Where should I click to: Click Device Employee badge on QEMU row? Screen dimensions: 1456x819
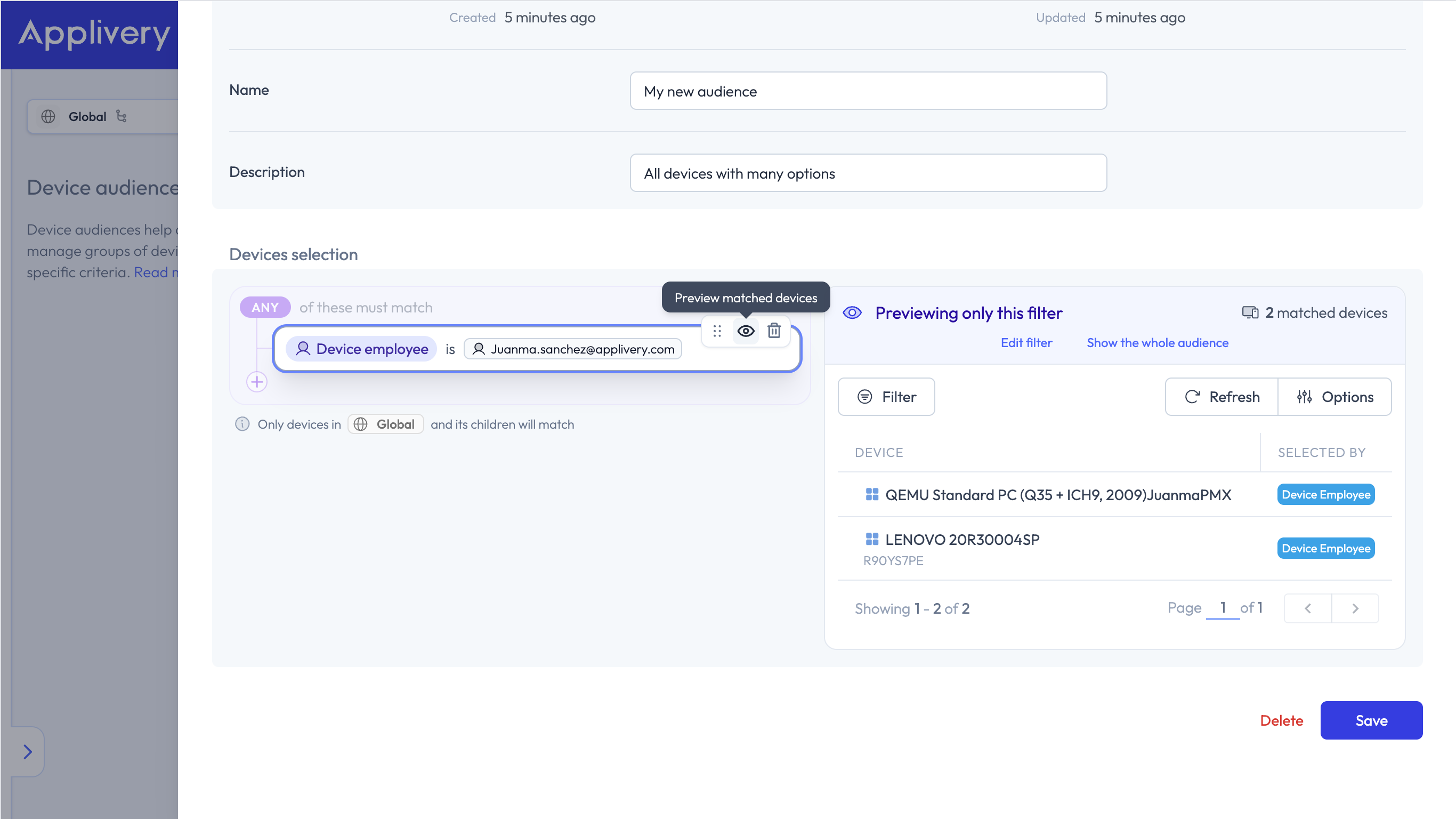coord(1325,495)
